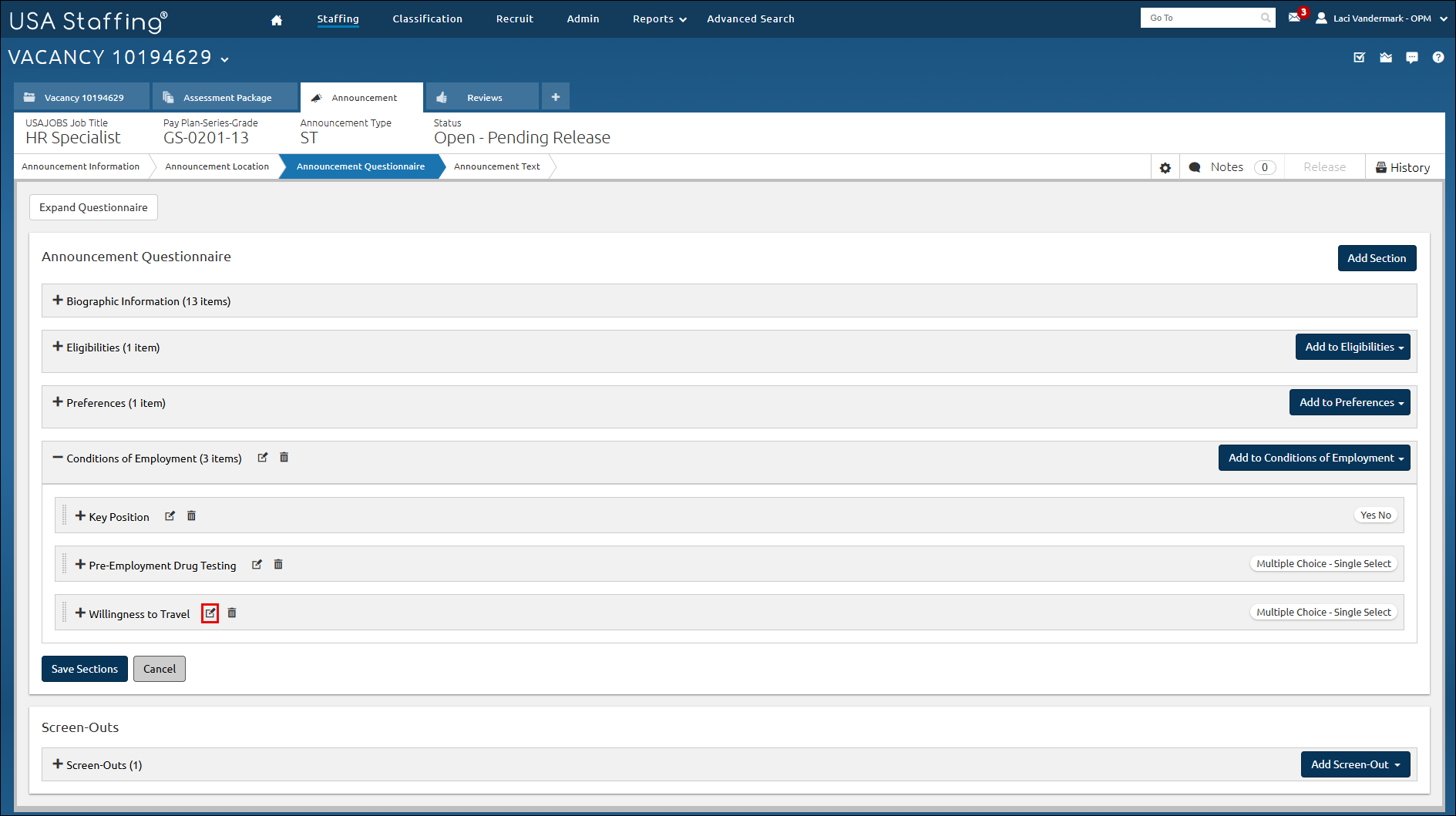
Task: Grab the Willingness to Travel drag handle
Action: (x=65, y=613)
